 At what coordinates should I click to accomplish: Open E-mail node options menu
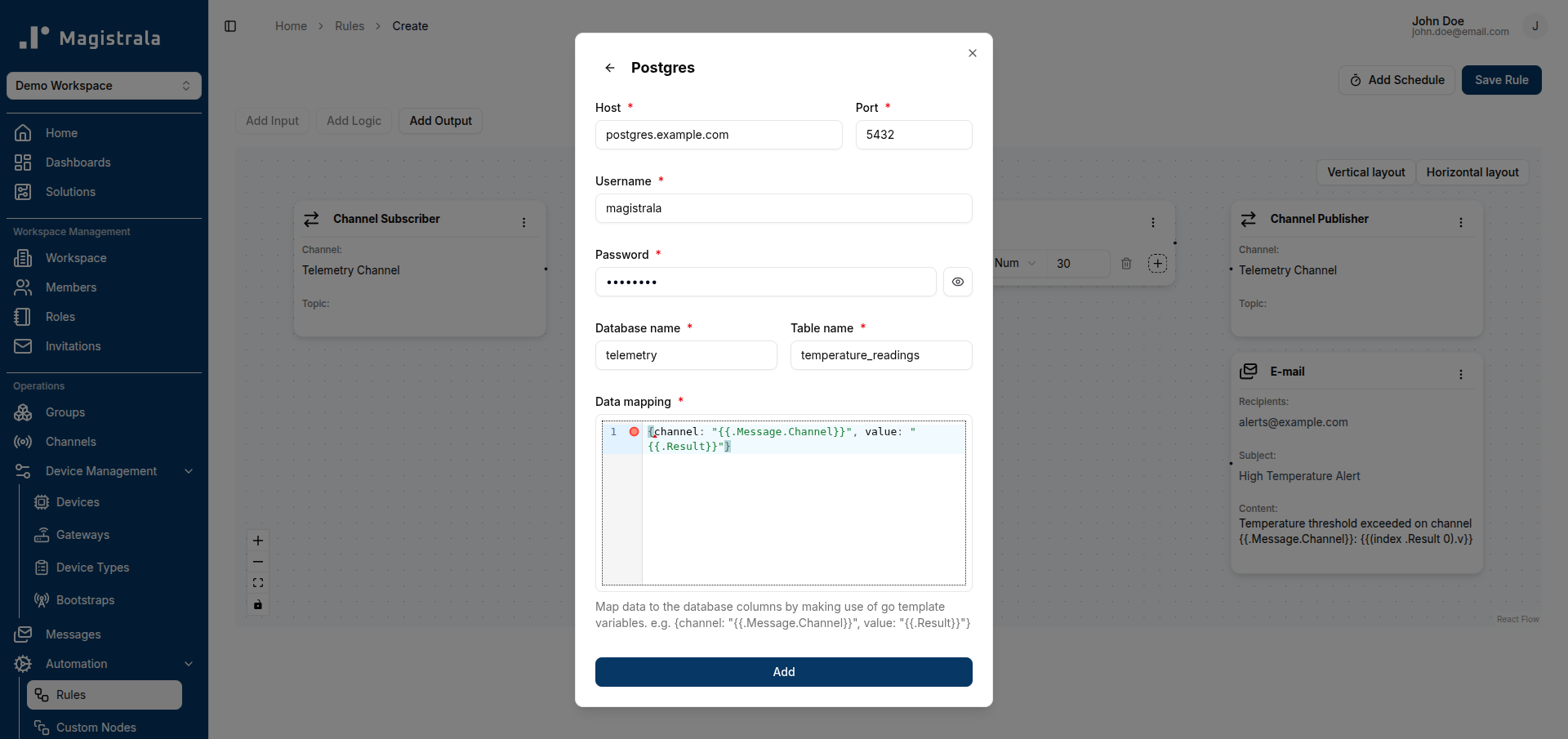pos(1461,374)
